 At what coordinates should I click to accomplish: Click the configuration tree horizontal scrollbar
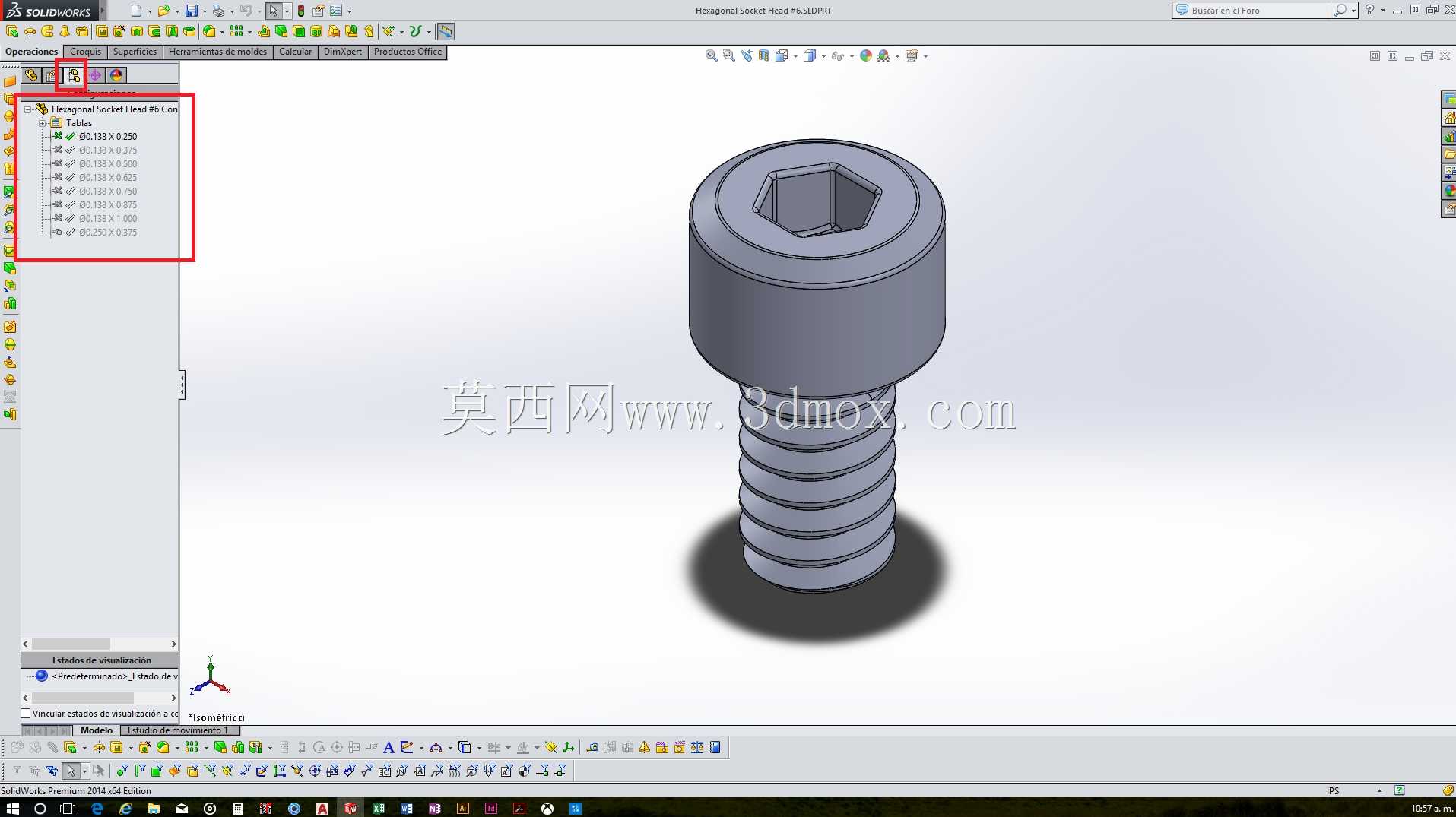tap(100, 644)
